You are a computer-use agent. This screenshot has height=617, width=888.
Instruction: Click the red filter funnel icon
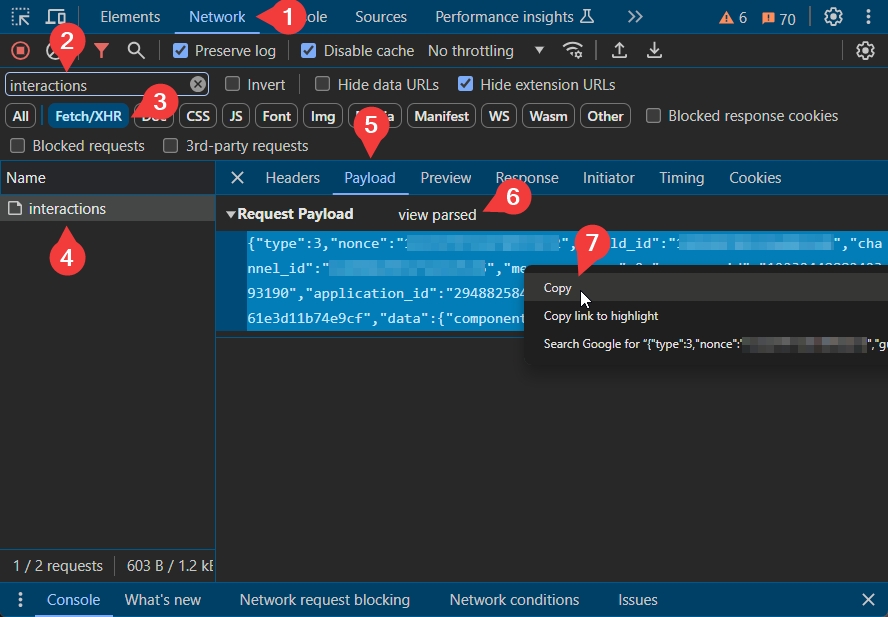[x=101, y=51]
